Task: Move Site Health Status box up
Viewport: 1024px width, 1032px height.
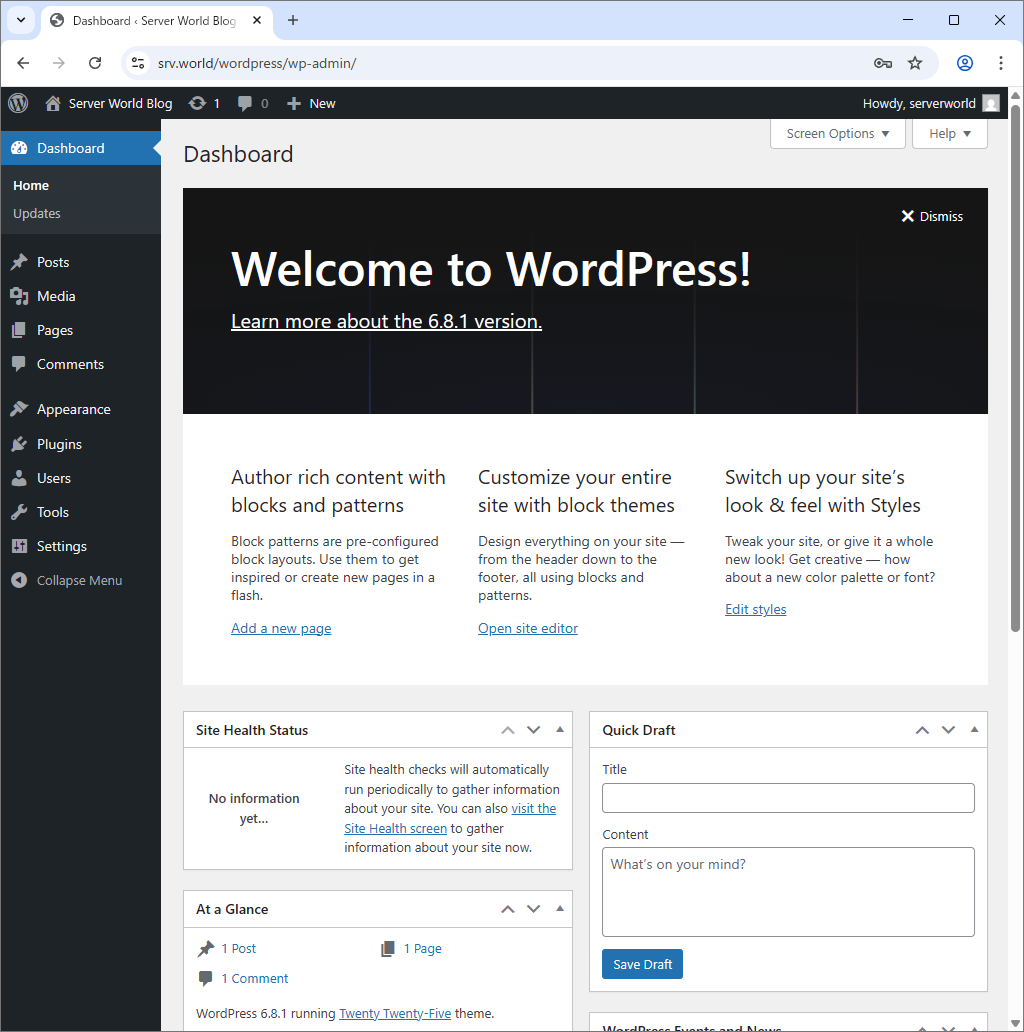Action: tap(507, 730)
